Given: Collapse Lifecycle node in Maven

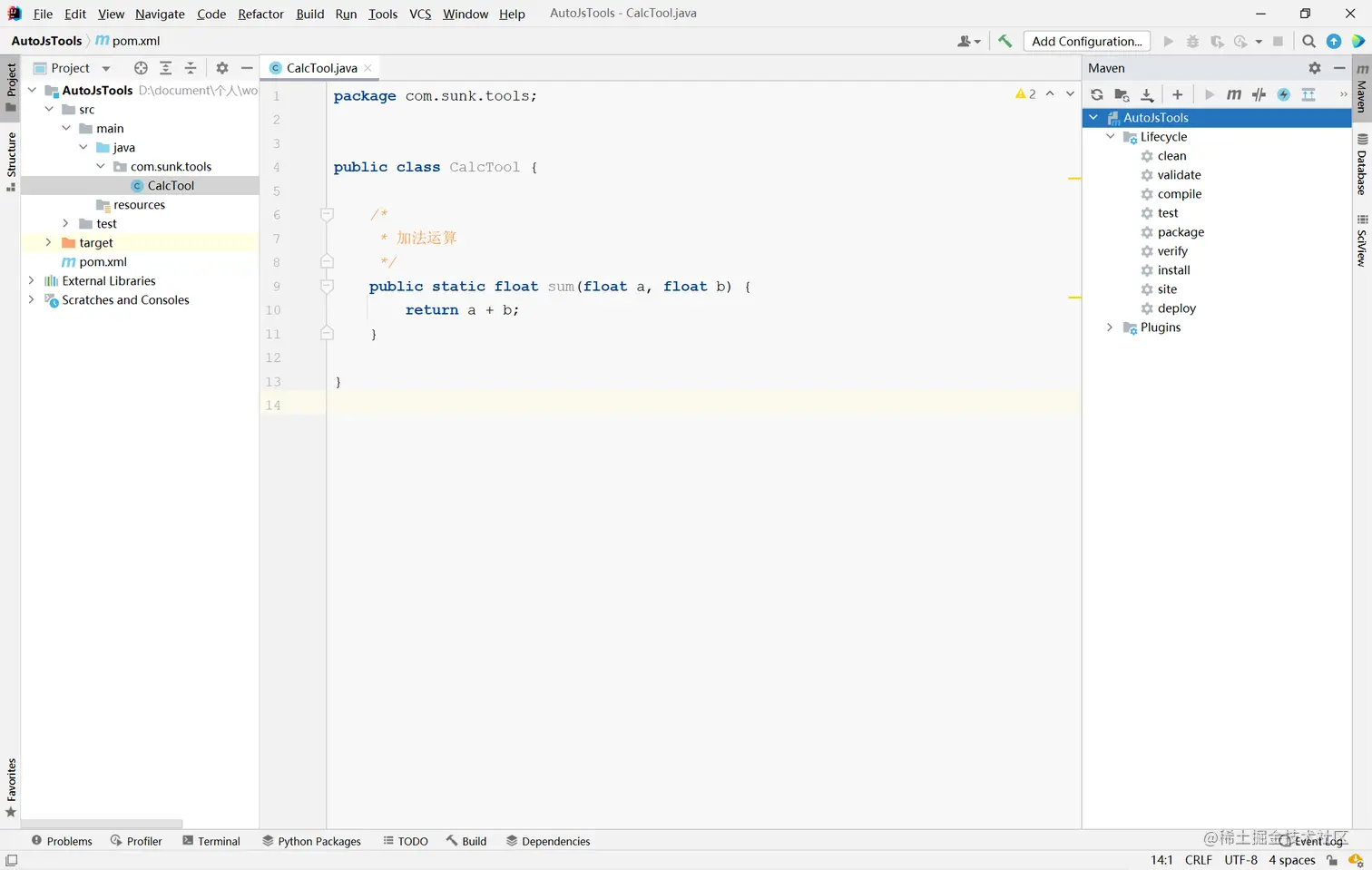Looking at the screenshot, I should pos(1110,136).
